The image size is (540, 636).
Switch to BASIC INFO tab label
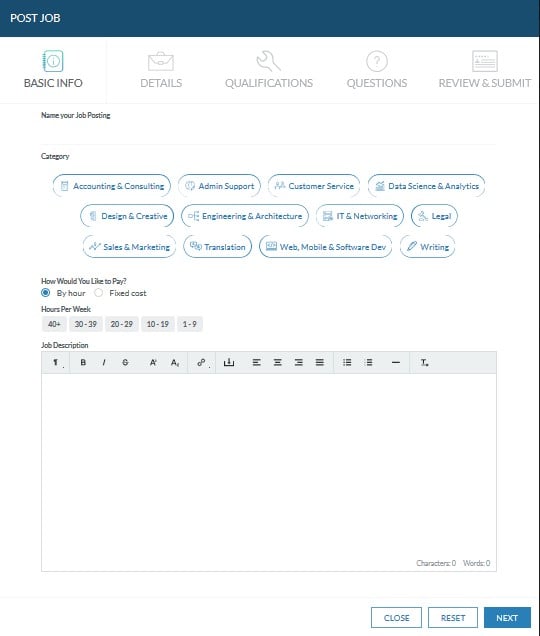(53, 83)
